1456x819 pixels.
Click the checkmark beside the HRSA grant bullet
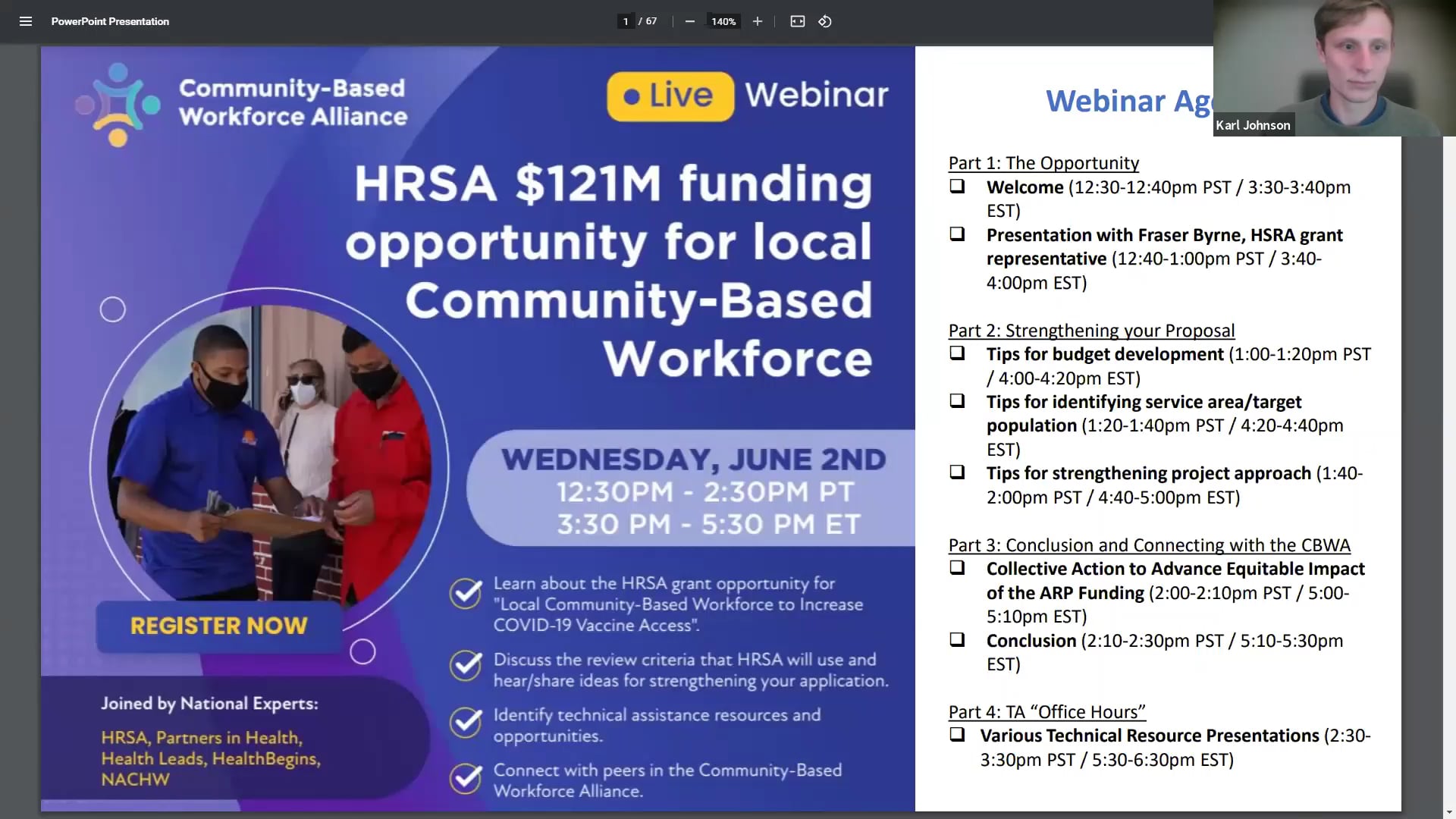coord(466,594)
